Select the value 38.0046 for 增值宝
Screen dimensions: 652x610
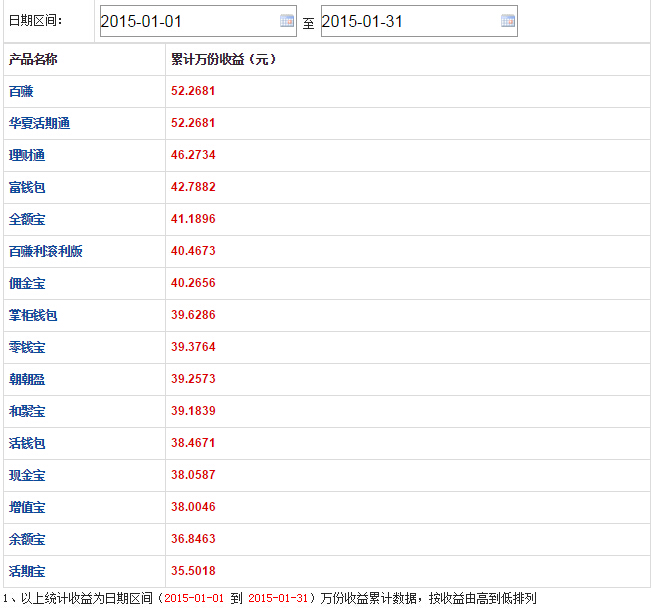click(x=193, y=507)
